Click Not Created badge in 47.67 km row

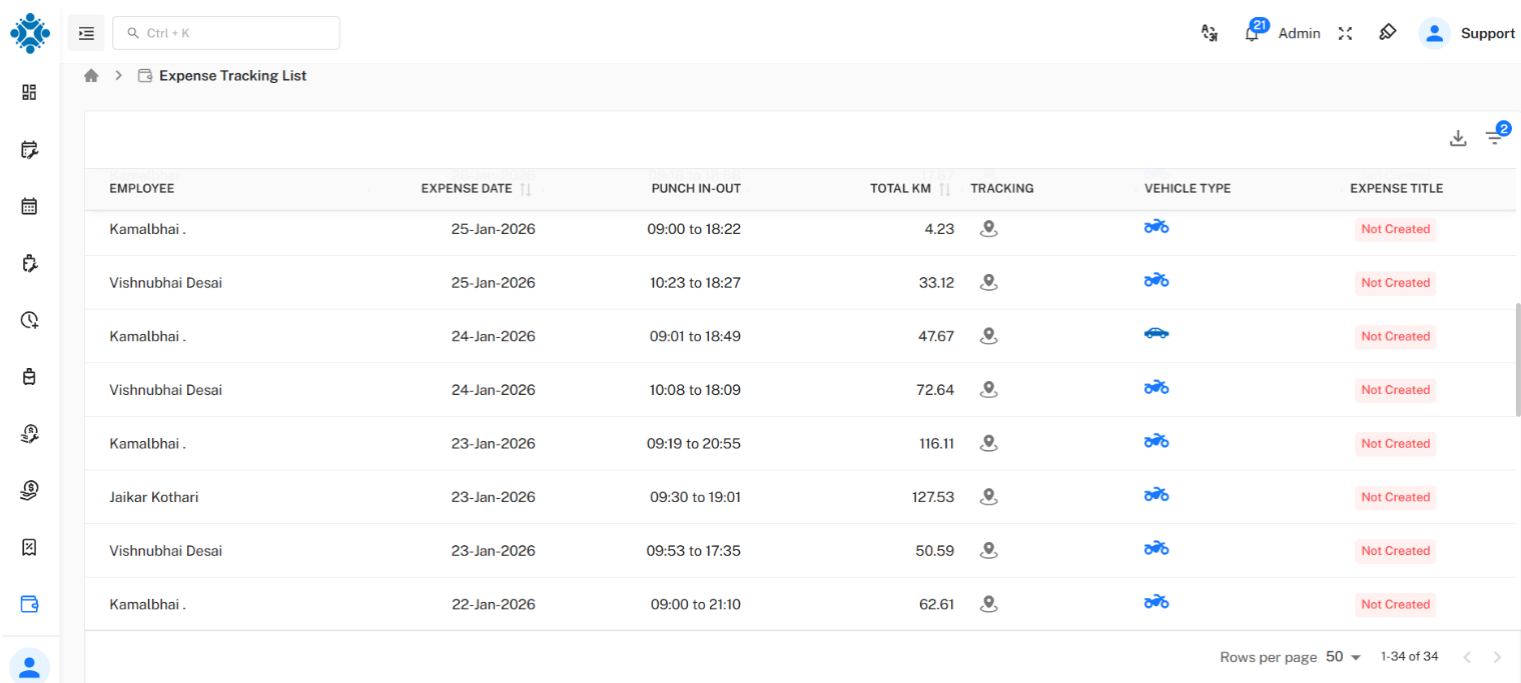pyautogui.click(x=1395, y=336)
